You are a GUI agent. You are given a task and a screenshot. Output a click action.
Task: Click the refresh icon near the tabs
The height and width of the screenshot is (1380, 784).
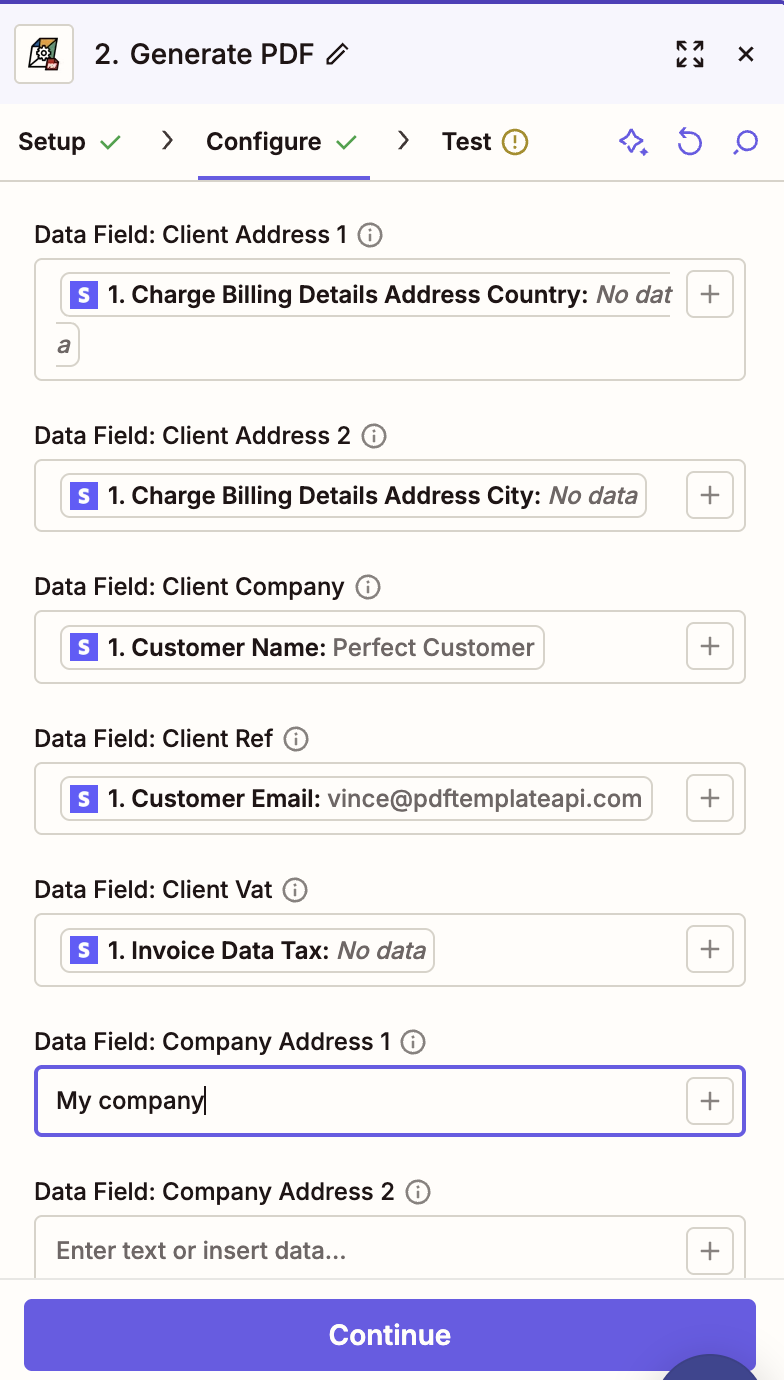(689, 142)
